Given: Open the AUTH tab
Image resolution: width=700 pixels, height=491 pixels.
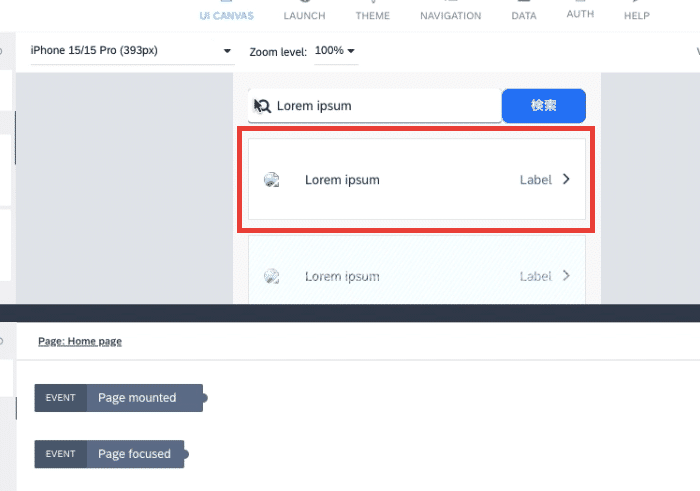Looking at the screenshot, I should (x=580, y=14).
